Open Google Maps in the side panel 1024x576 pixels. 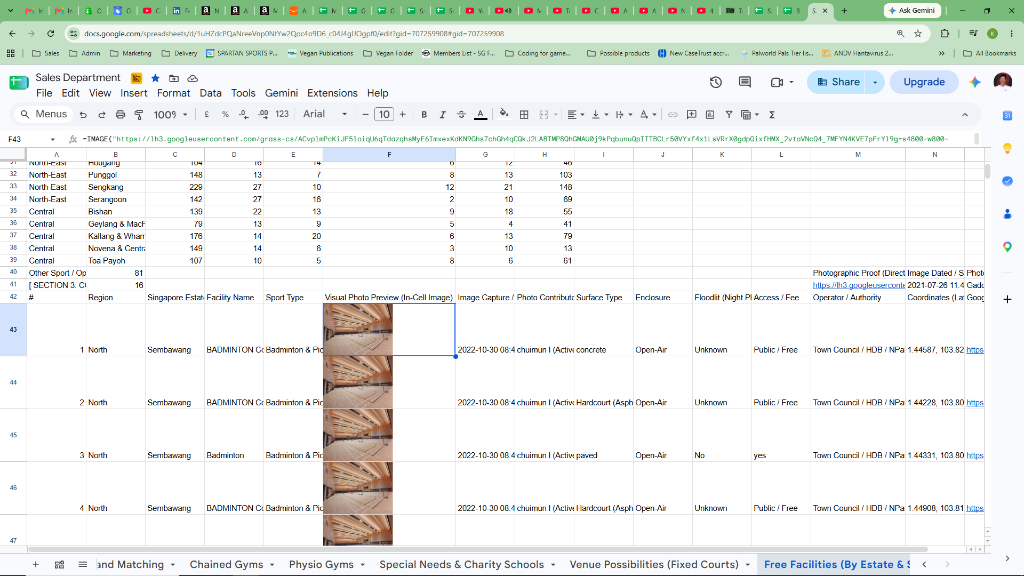pos(1007,247)
